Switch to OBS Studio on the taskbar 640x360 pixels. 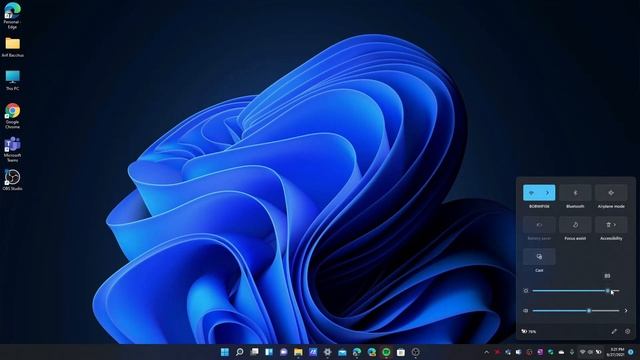point(416,352)
